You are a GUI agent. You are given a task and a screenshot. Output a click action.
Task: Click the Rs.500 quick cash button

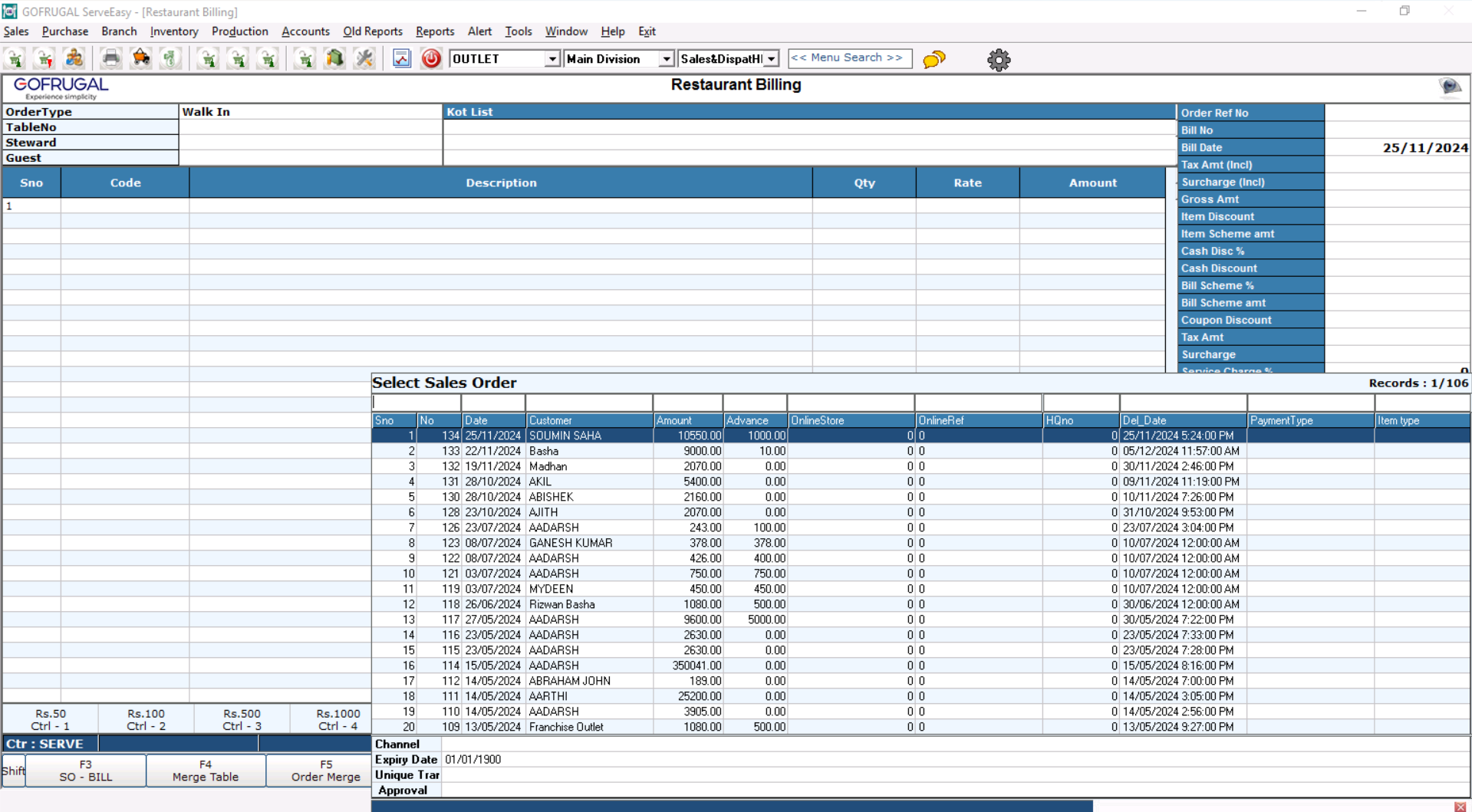242,719
